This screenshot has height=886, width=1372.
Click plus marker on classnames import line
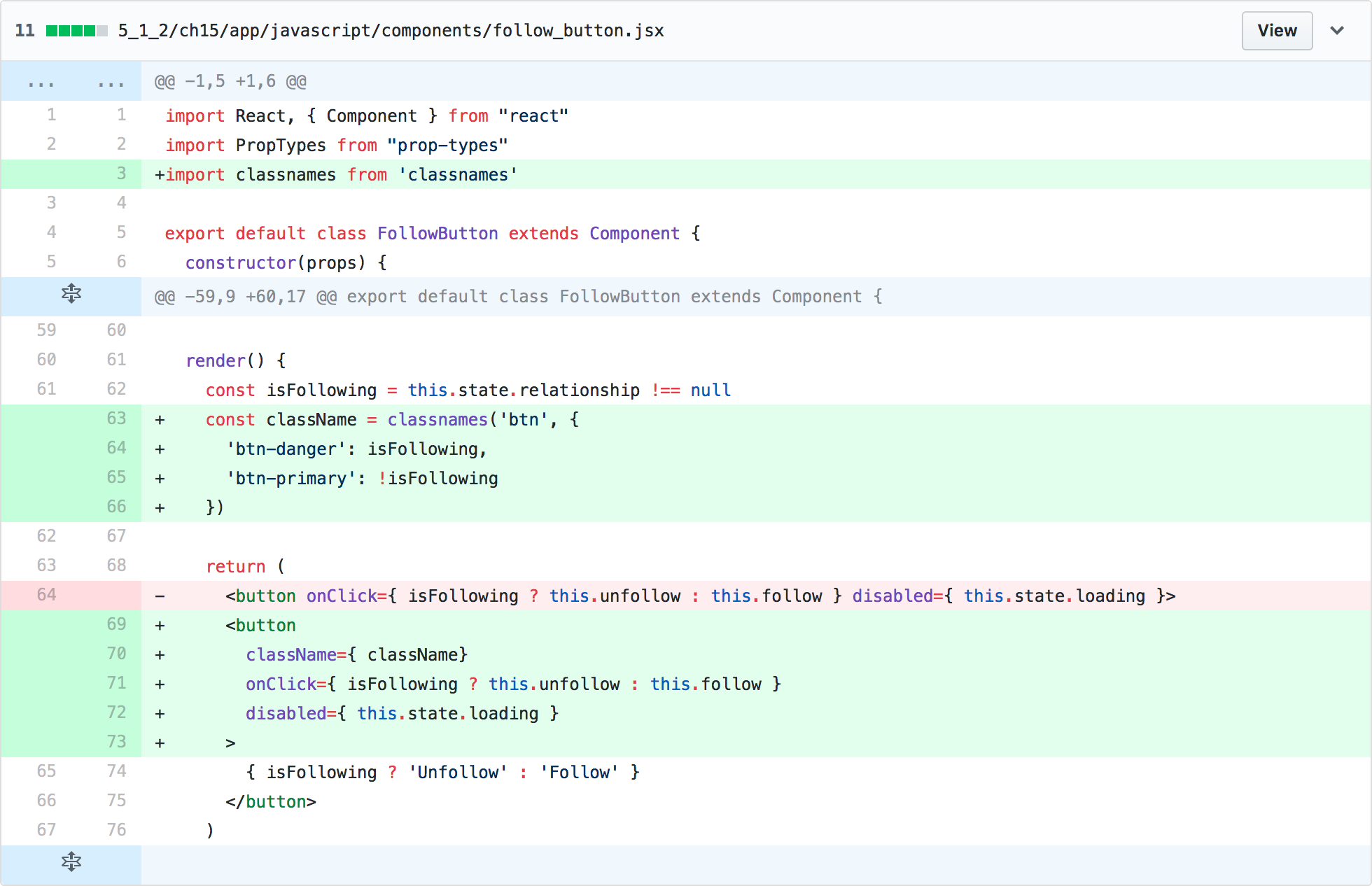coord(160,175)
